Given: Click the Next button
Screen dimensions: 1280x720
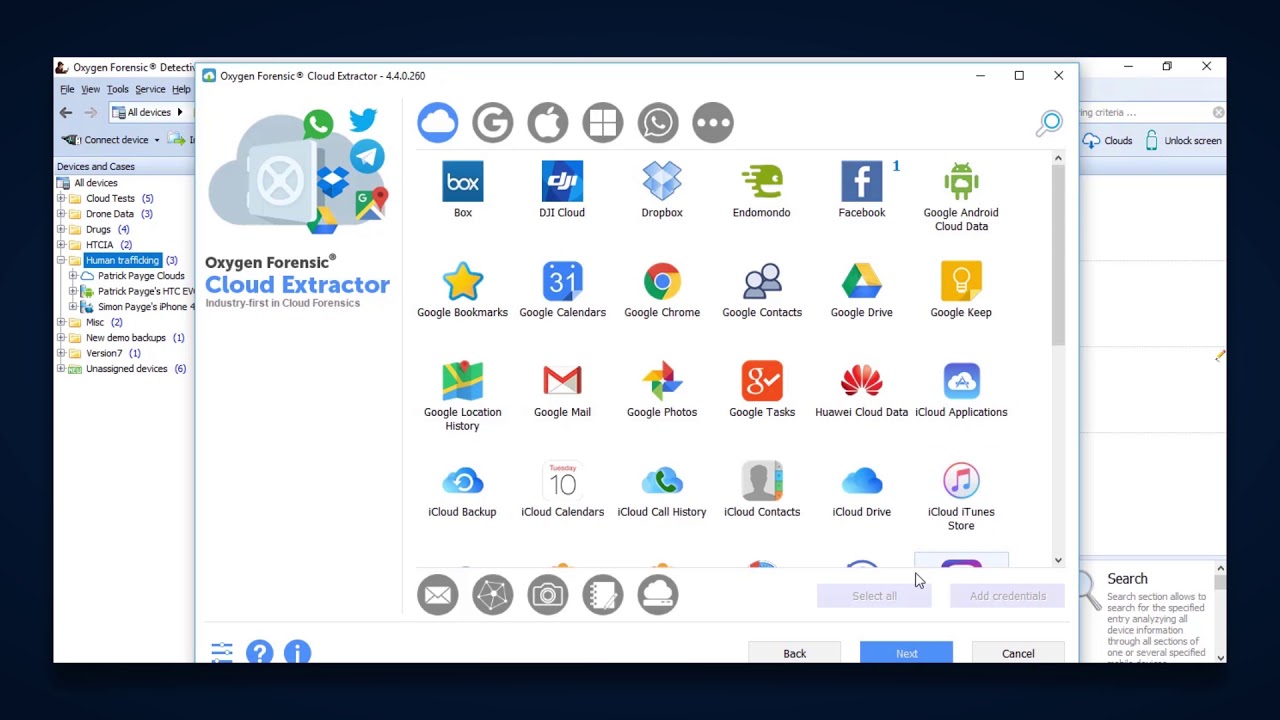Looking at the screenshot, I should click(x=906, y=653).
